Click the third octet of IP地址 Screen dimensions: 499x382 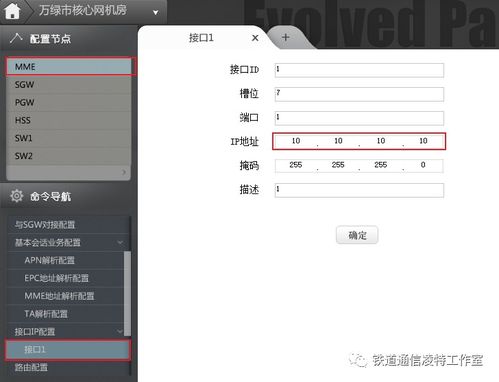(381, 141)
